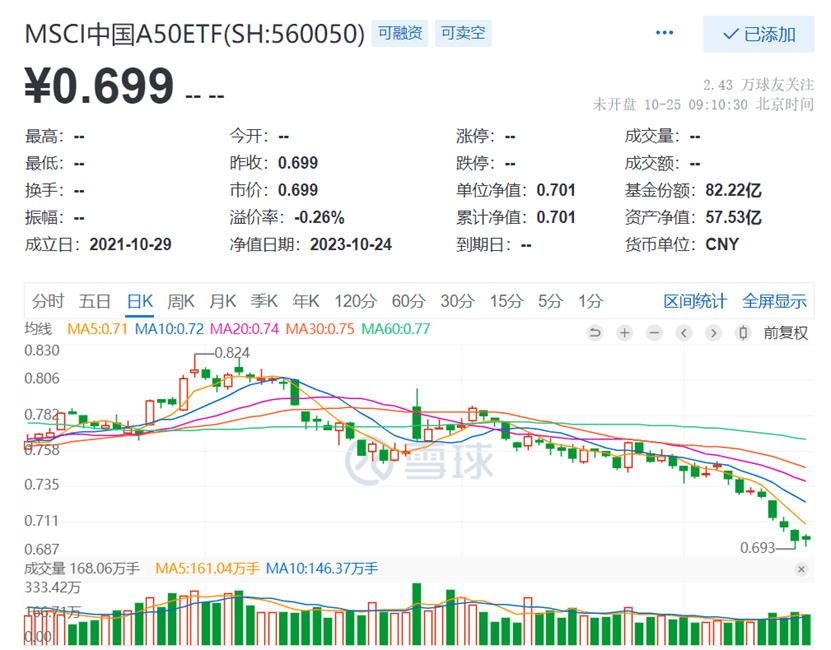Zoom in the chart with plus icon

click(624, 333)
